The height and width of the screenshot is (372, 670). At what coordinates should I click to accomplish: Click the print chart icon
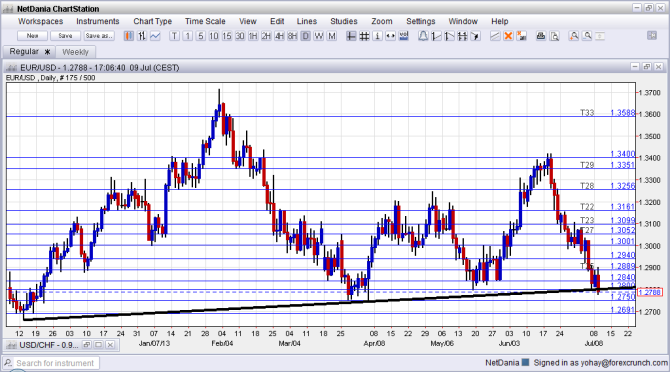click(x=541, y=36)
